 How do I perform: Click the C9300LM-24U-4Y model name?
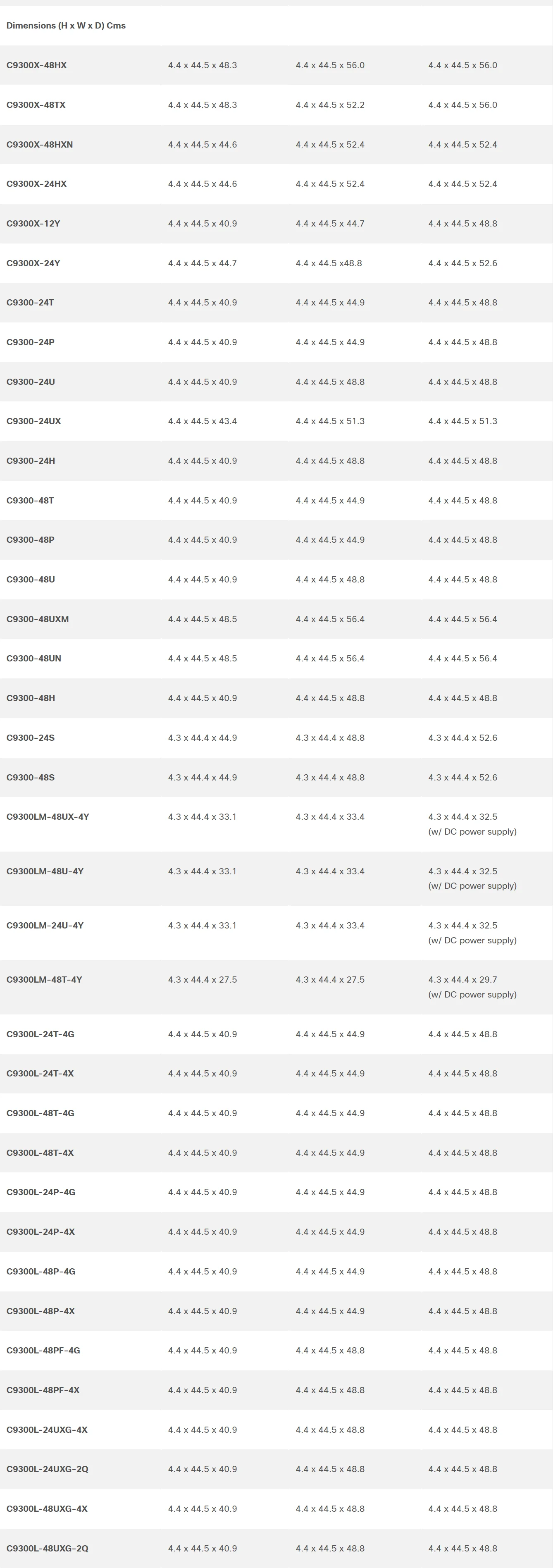click(45, 925)
